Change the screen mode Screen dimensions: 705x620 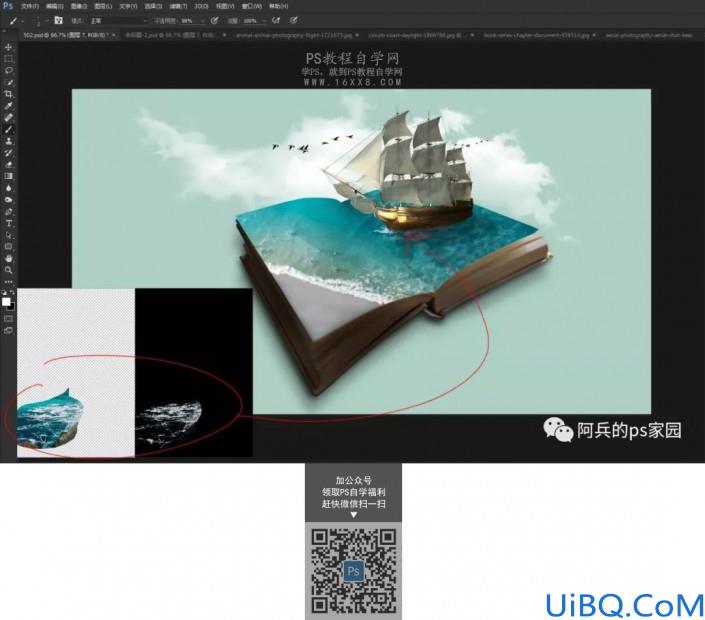(8, 330)
